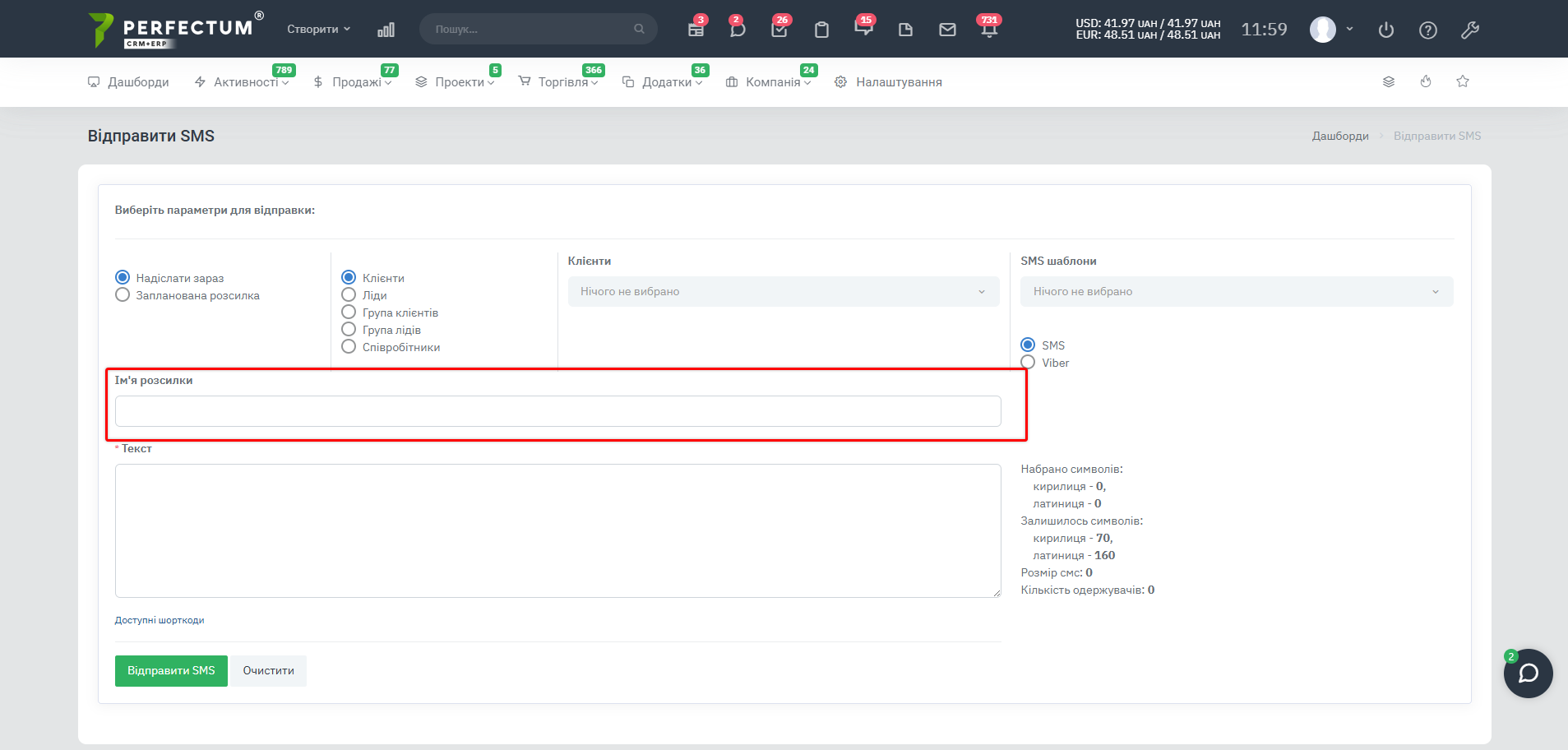
Task: Choose the Viber radio button
Action: [1028, 363]
